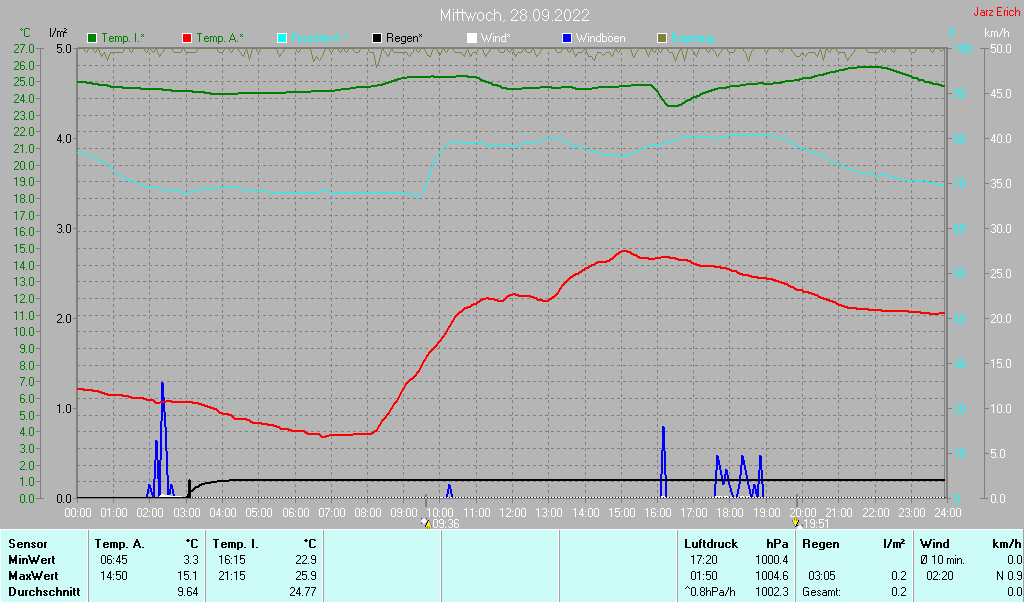Select the 'Temp. I.*' legend label

point(123,39)
